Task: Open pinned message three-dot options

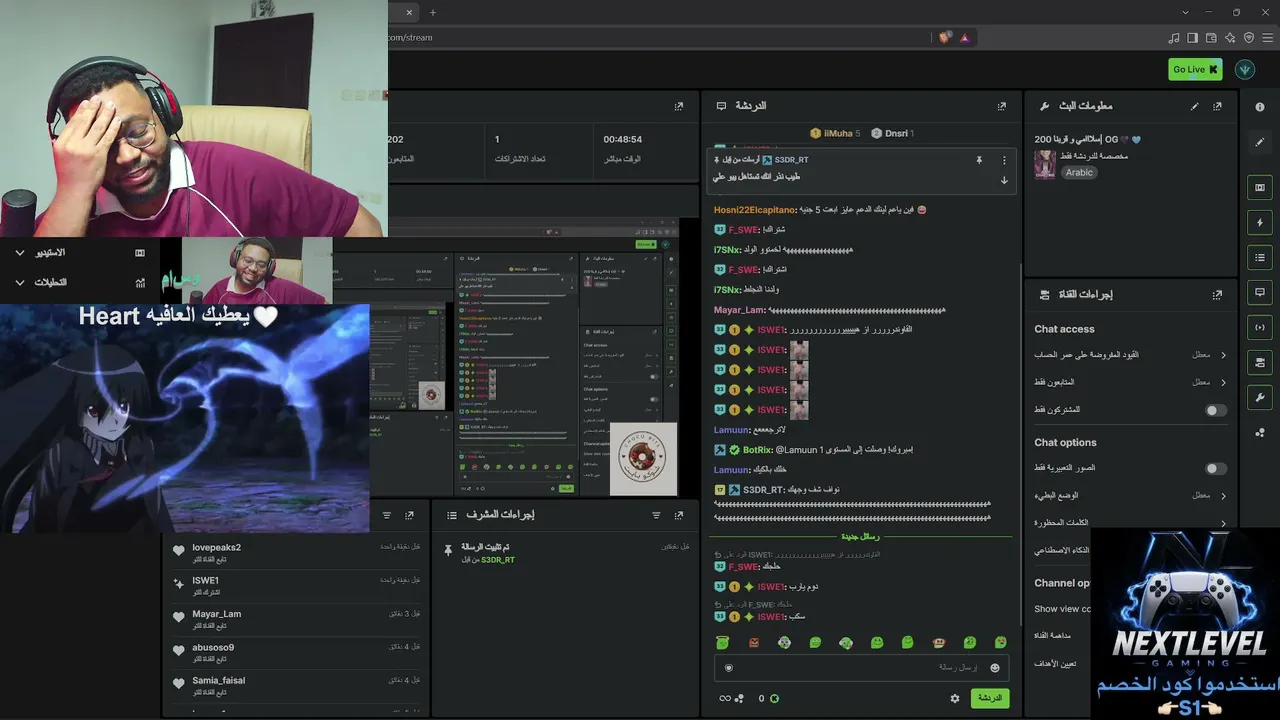Action: tap(1004, 160)
